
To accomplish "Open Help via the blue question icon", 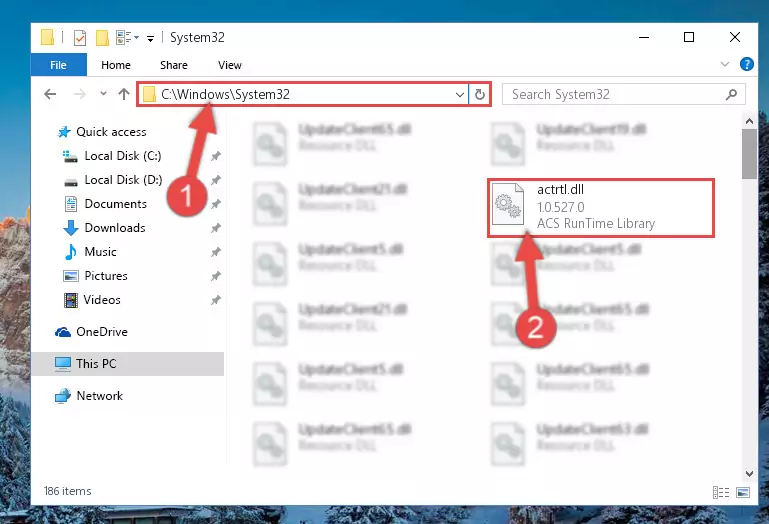I will coord(746,64).
